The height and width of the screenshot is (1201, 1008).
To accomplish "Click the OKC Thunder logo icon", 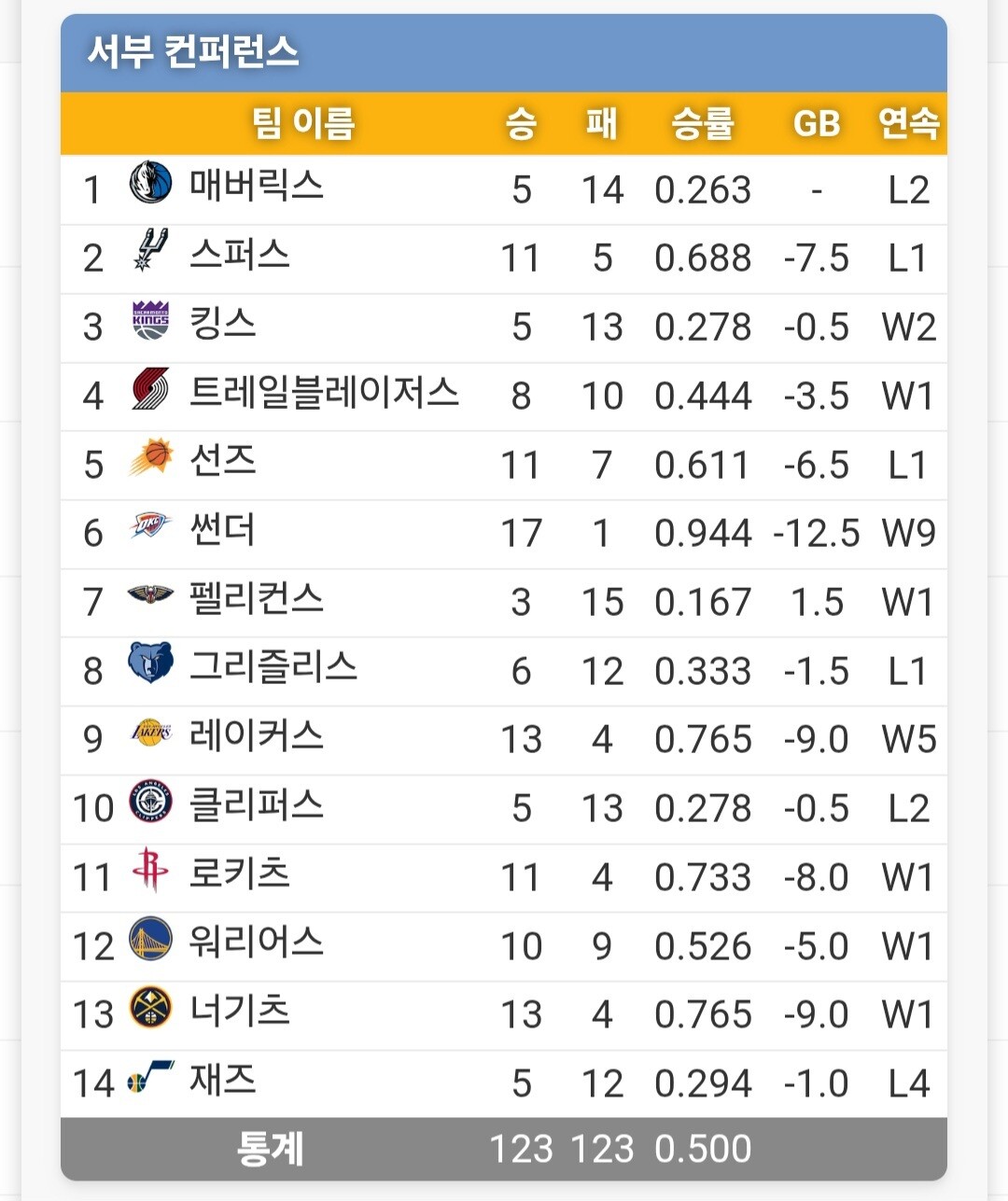I will click(x=150, y=525).
